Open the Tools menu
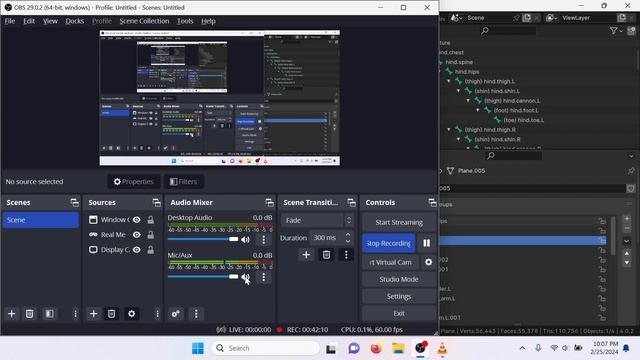This screenshot has width=640, height=360. pyautogui.click(x=185, y=21)
